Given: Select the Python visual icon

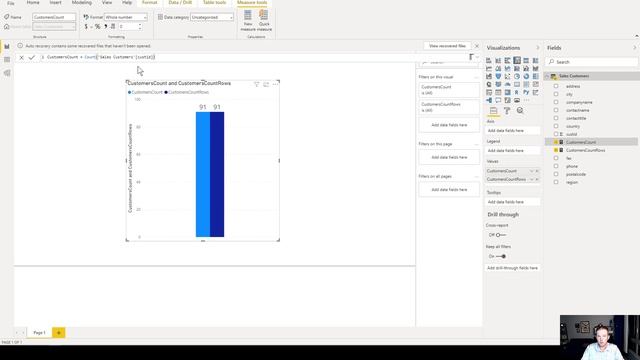Looking at the screenshot, I should 526,93.
